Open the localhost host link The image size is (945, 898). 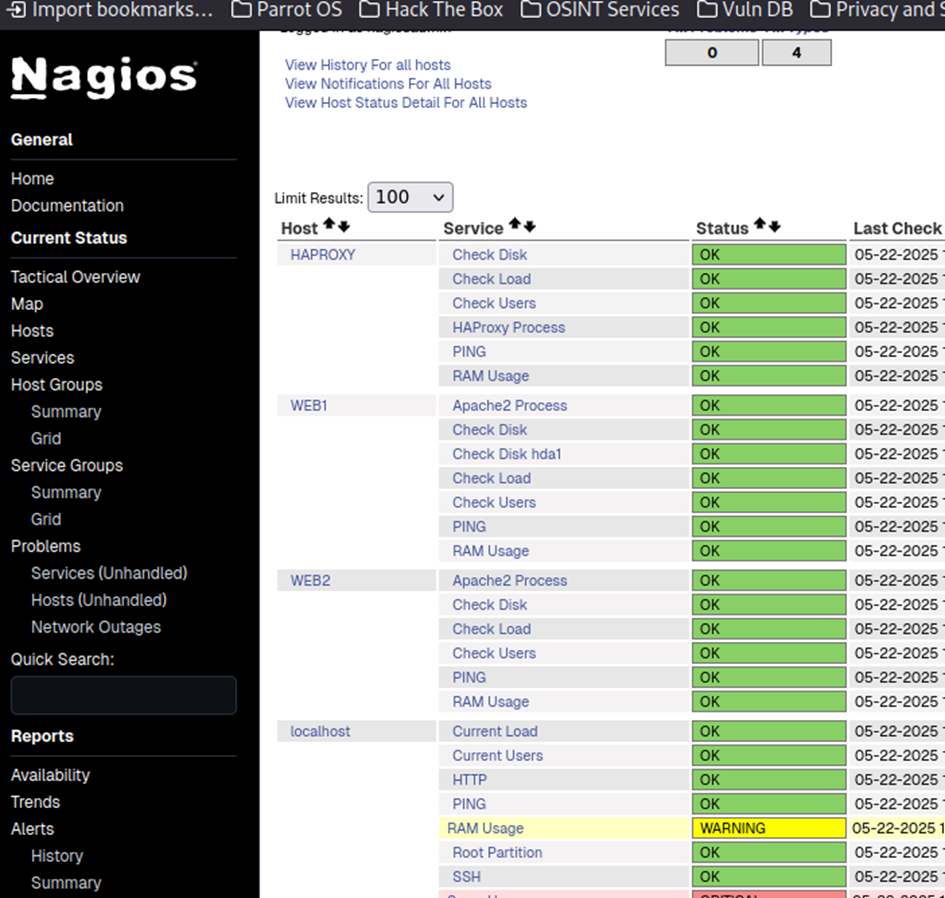pos(320,731)
